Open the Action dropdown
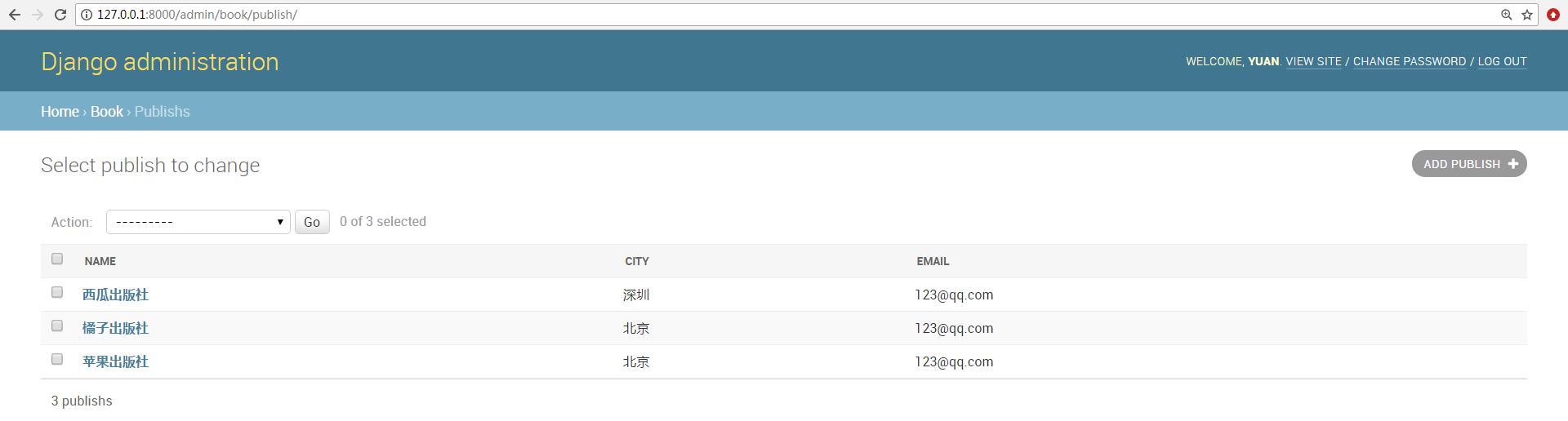Screen dimensions: 1568x421 click(198, 222)
